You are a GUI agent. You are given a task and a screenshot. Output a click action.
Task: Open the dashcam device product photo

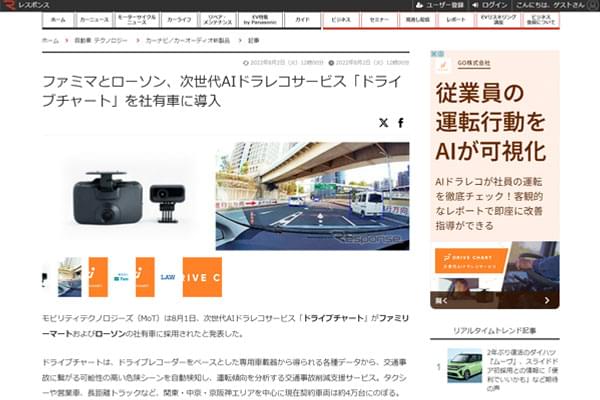click(x=129, y=198)
